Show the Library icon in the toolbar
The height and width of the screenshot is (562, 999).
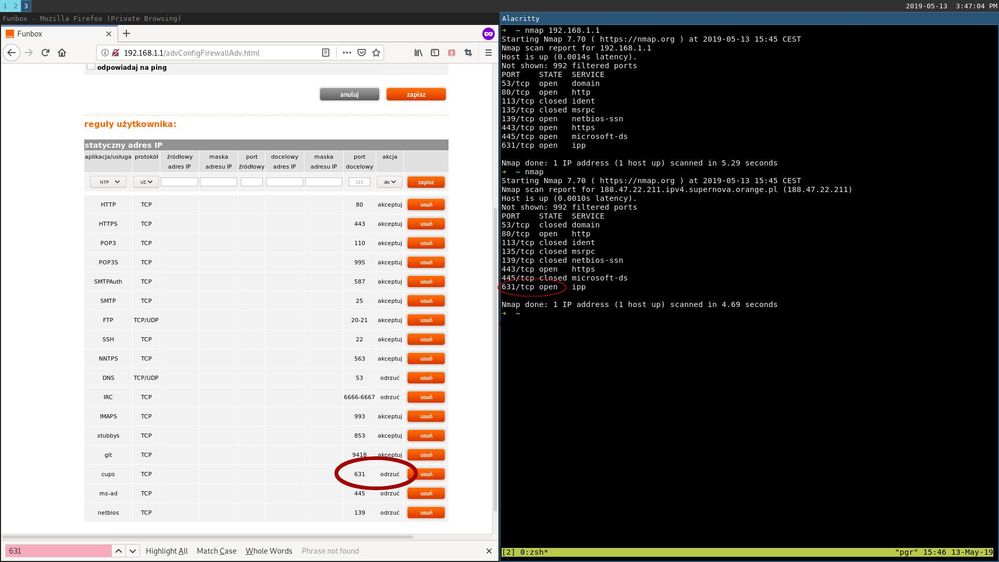pyautogui.click(x=418, y=52)
